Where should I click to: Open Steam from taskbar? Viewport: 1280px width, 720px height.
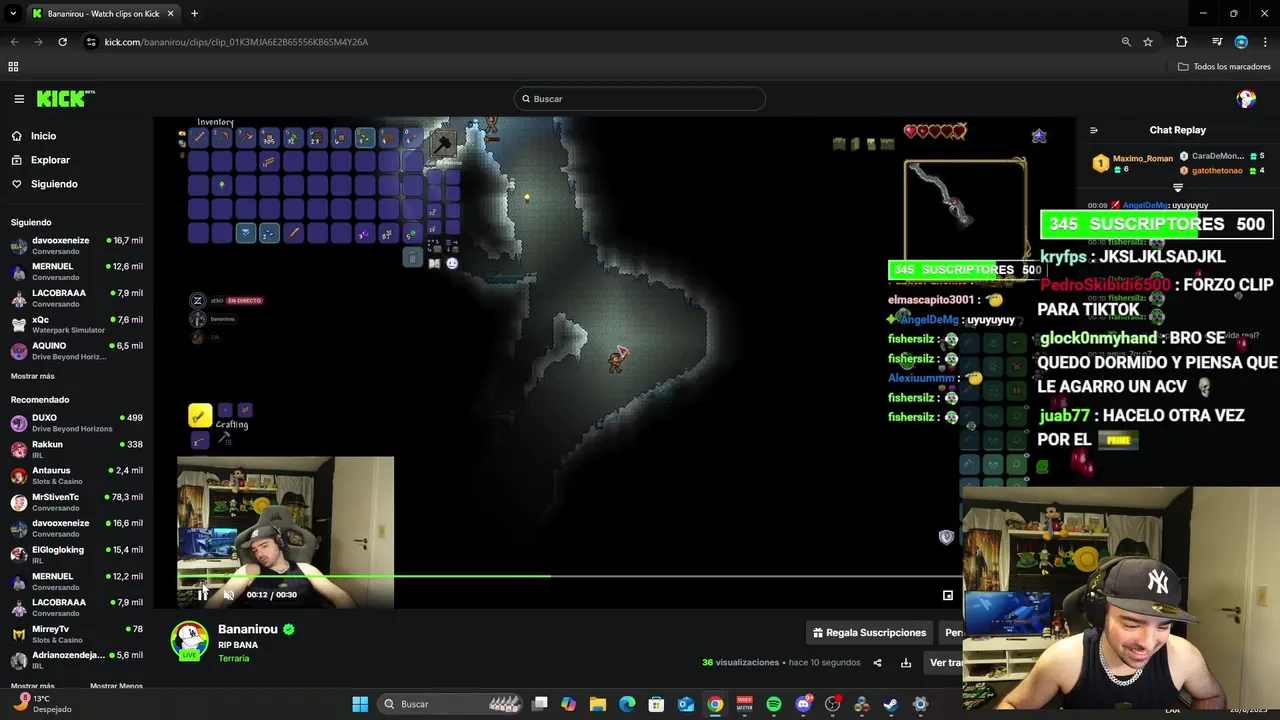click(890, 704)
